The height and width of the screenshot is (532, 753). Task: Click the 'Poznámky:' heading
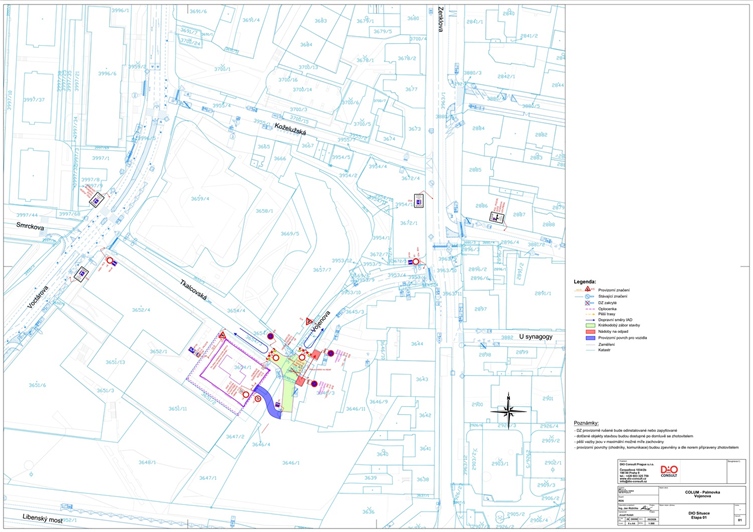coord(586,423)
